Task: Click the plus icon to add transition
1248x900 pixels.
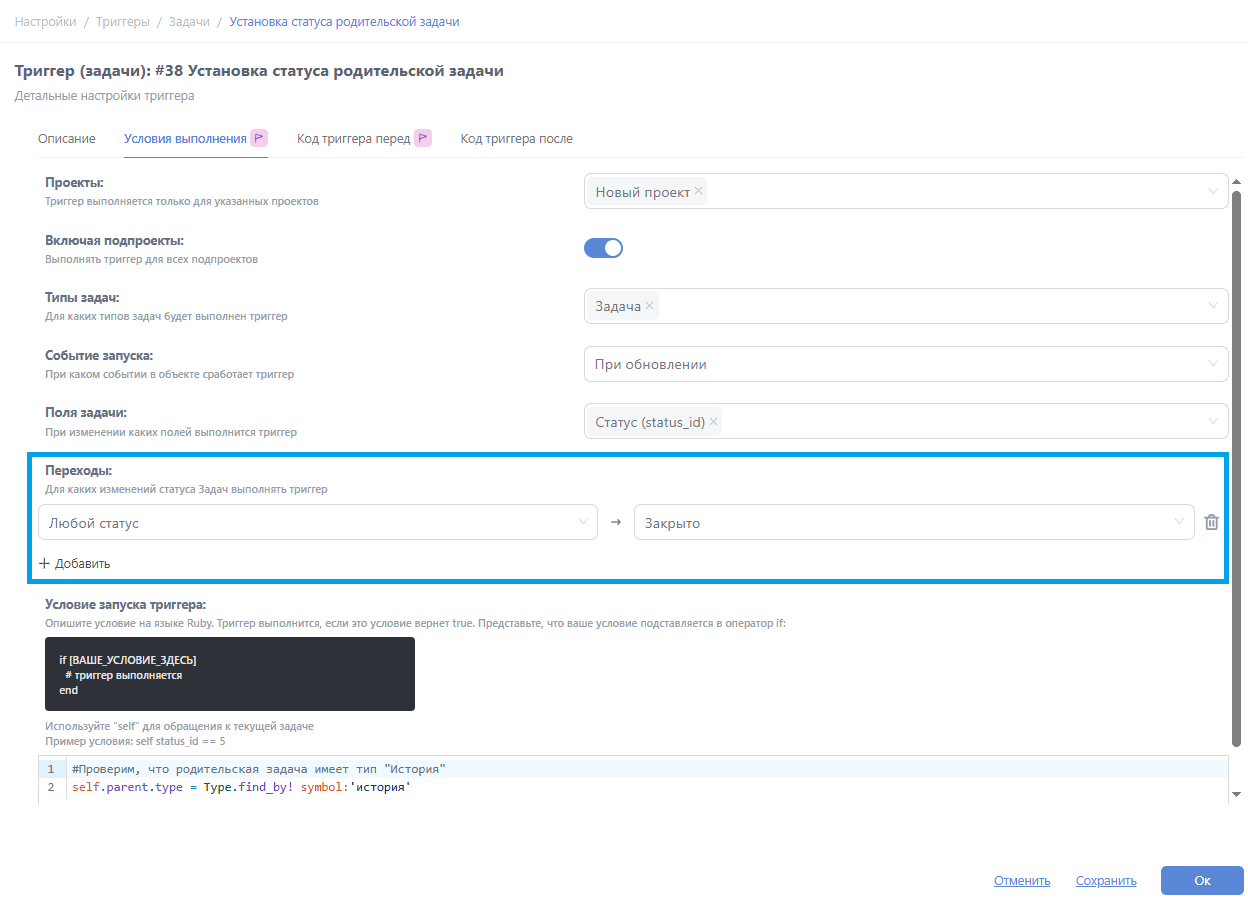Action: pos(44,564)
